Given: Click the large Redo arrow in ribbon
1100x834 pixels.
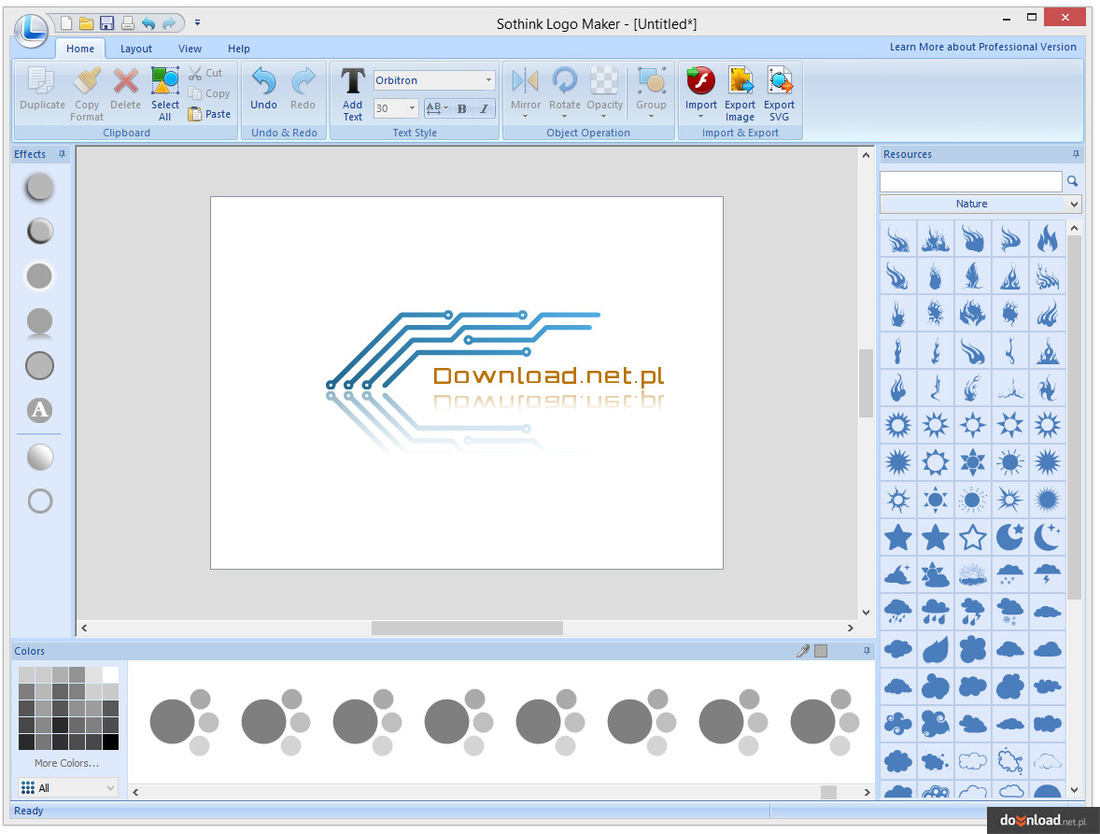Looking at the screenshot, I should [x=303, y=89].
